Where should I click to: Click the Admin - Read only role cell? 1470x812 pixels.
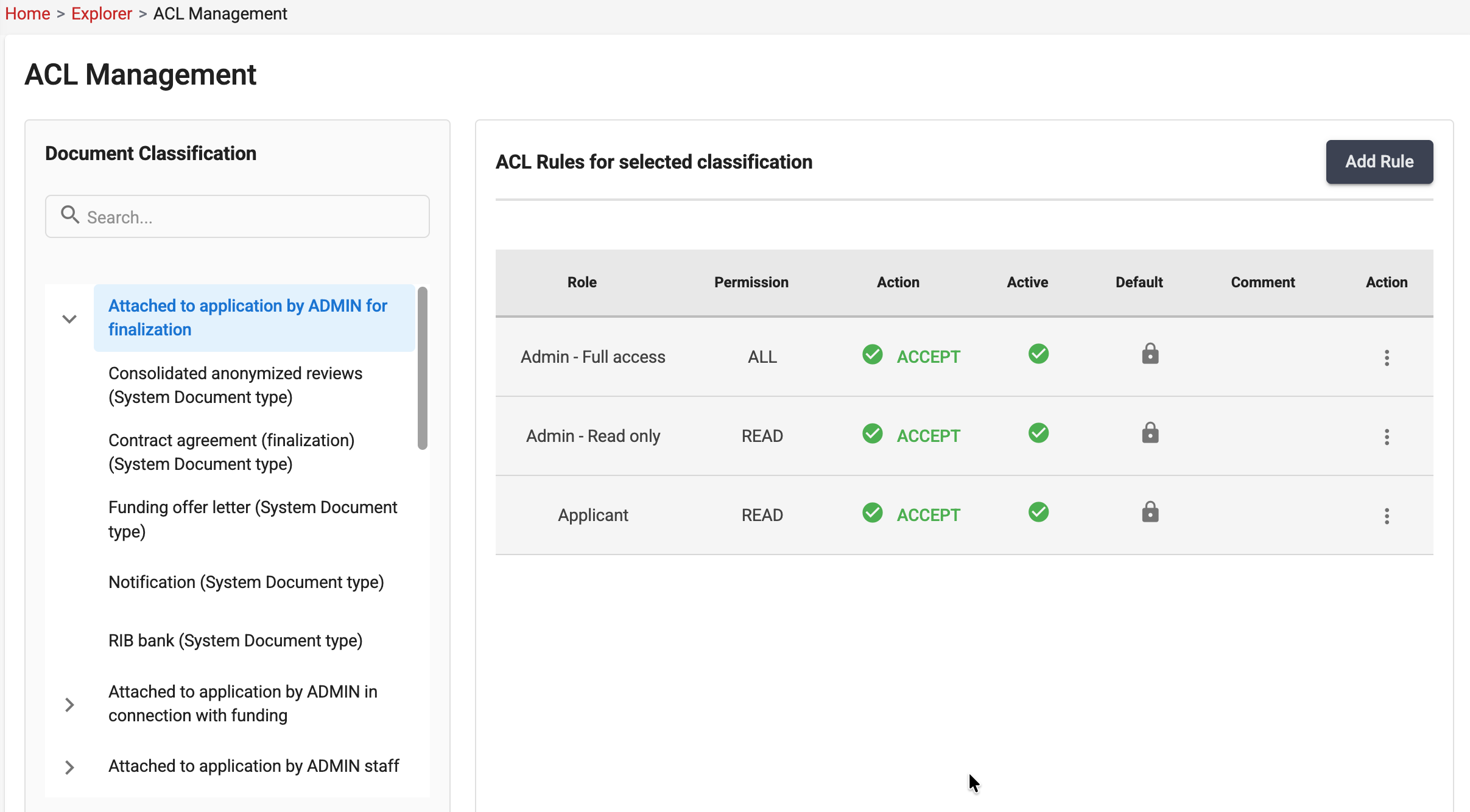click(x=593, y=436)
